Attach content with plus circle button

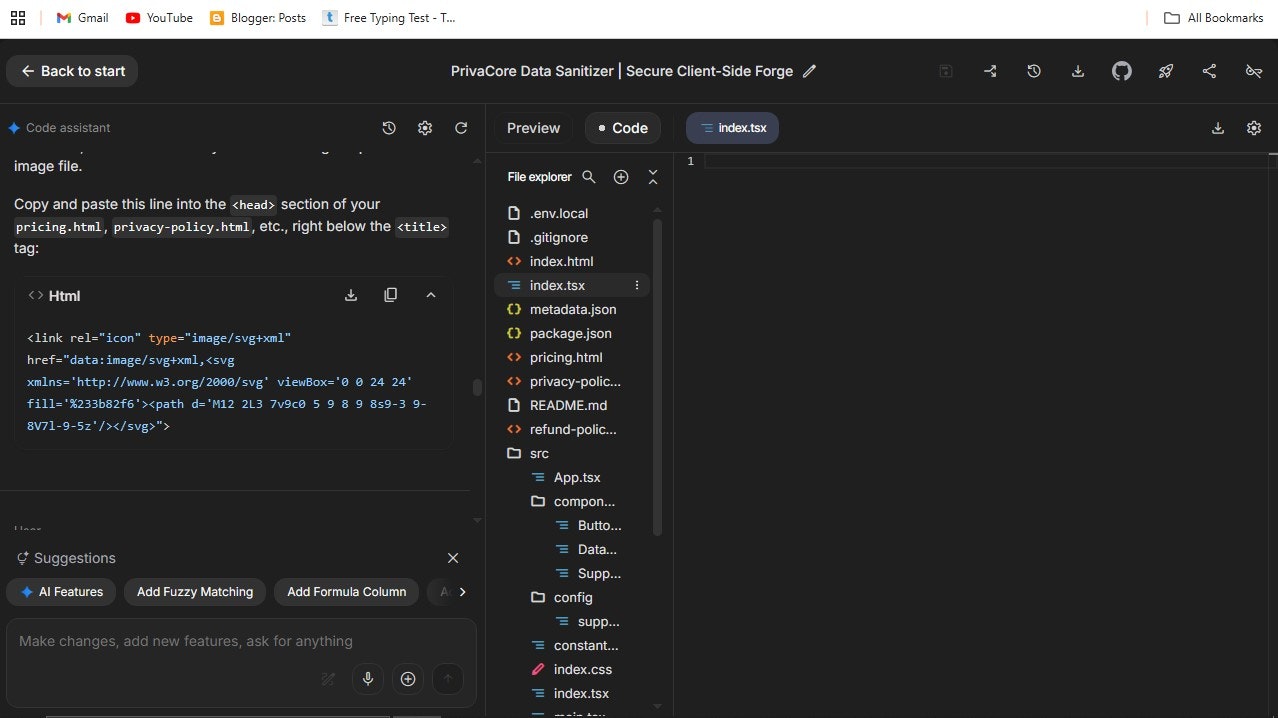pos(408,679)
